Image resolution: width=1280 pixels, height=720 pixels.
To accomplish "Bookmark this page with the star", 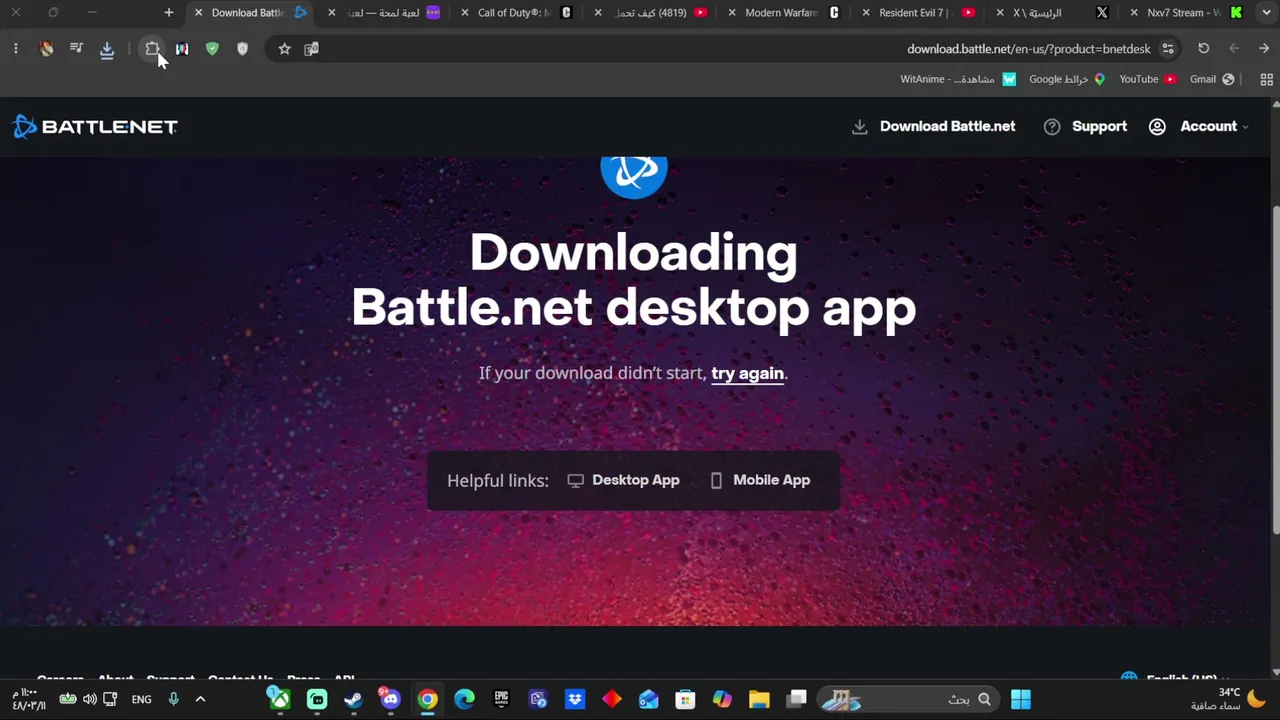I will coord(284,49).
